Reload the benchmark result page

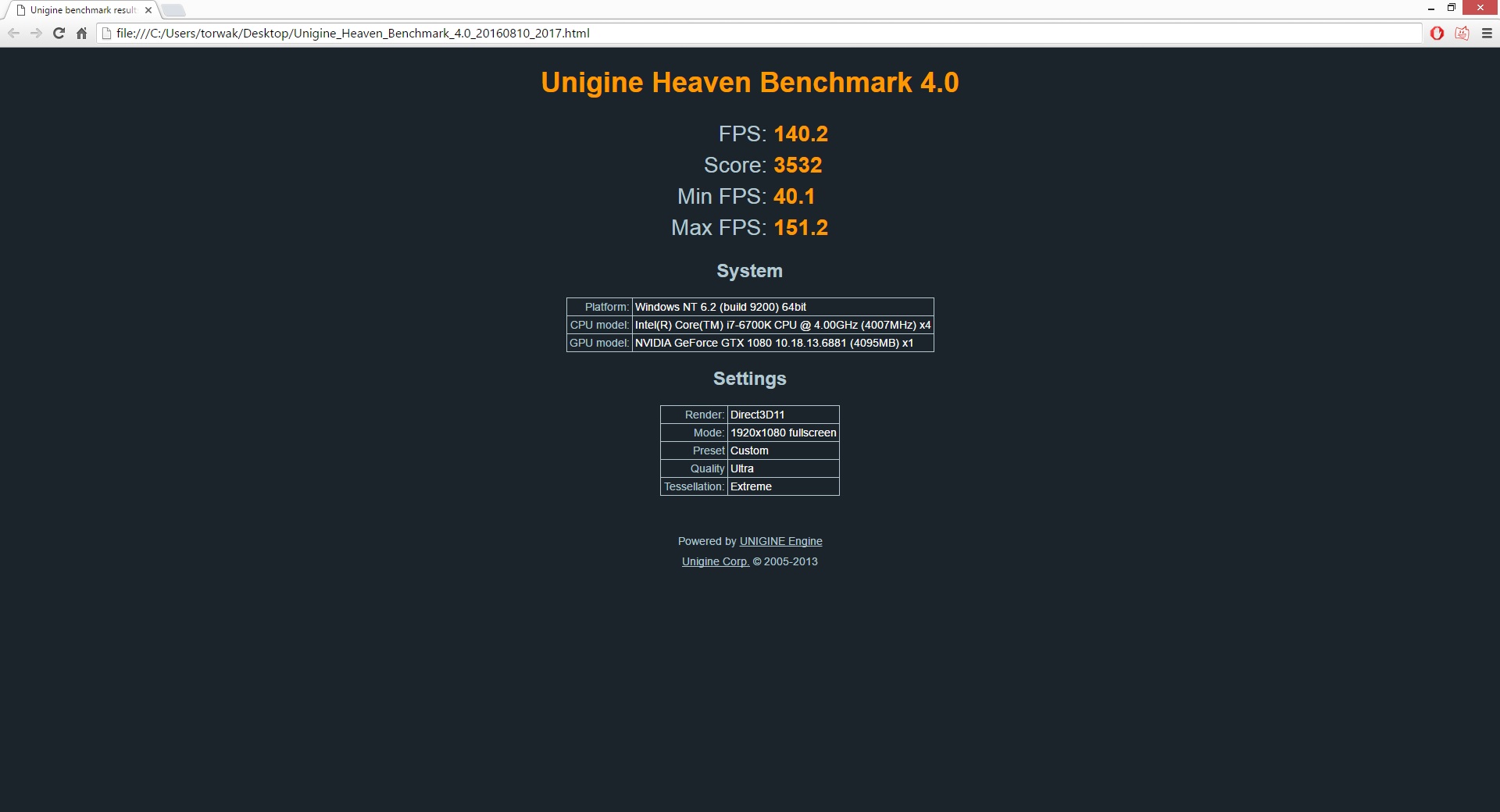[59, 33]
